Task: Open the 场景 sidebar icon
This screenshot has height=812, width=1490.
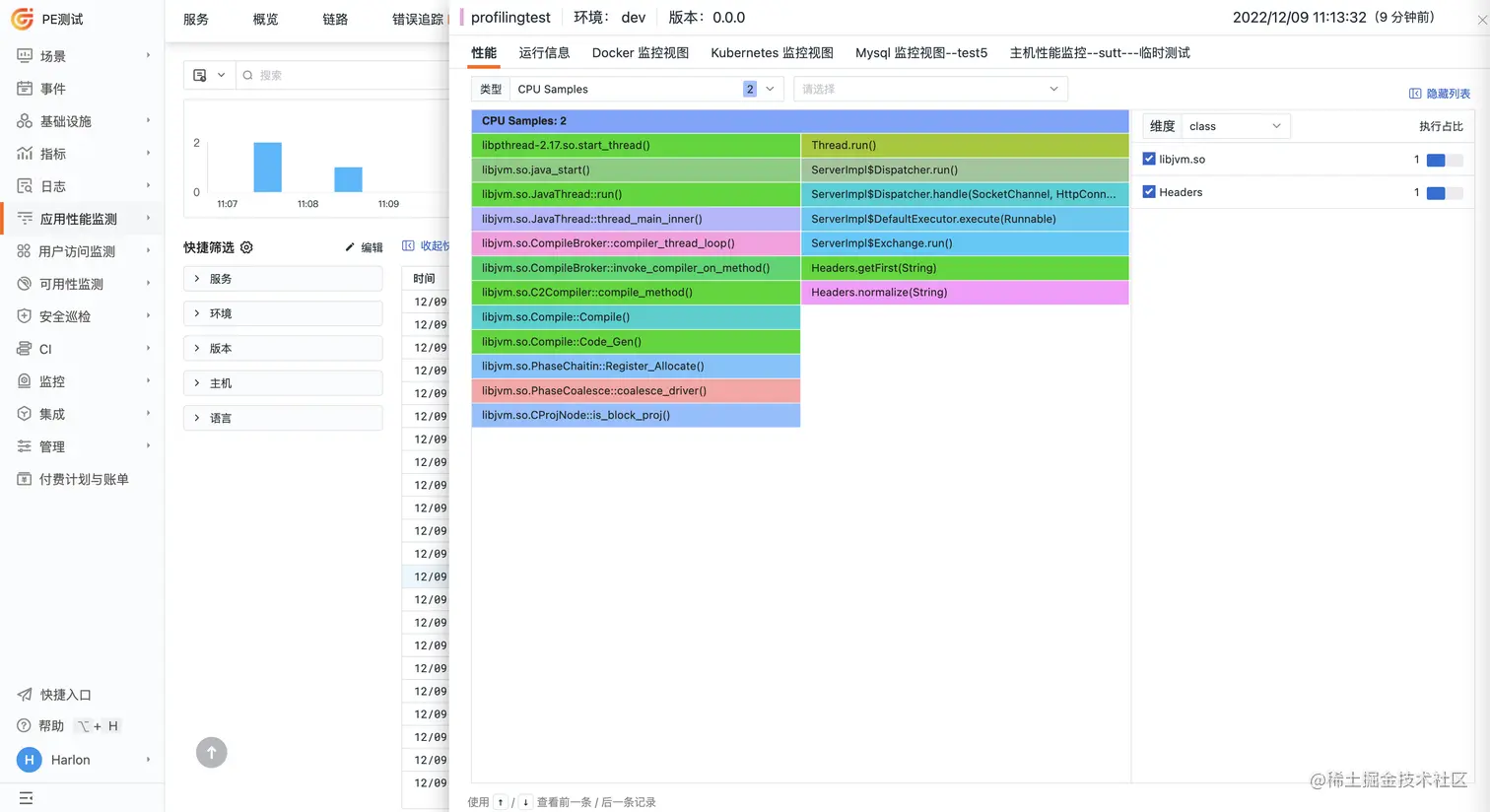Action: tap(25, 56)
